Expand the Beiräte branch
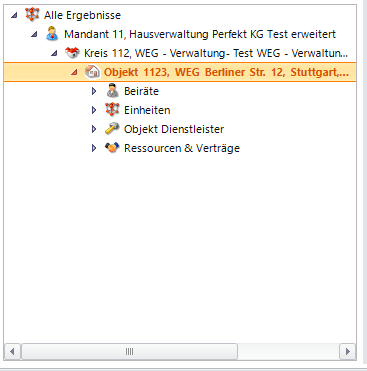367x371 pixels. 94,91
